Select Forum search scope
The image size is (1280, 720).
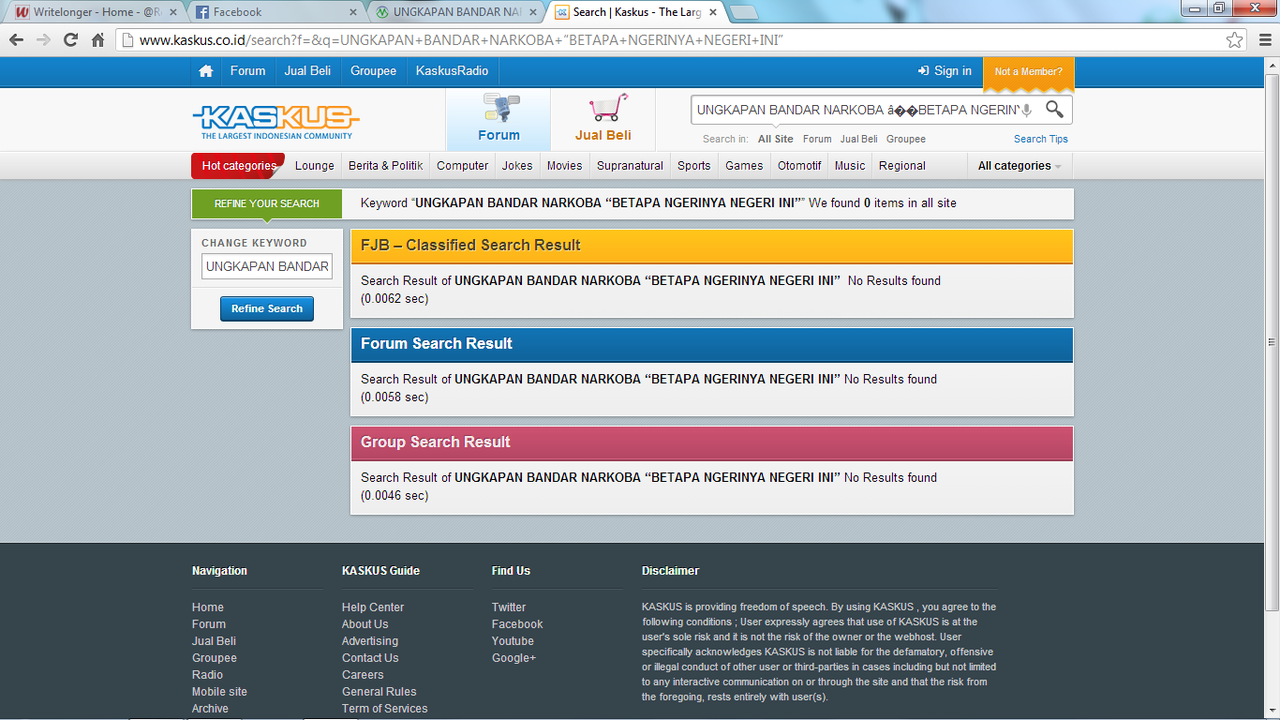(817, 139)
